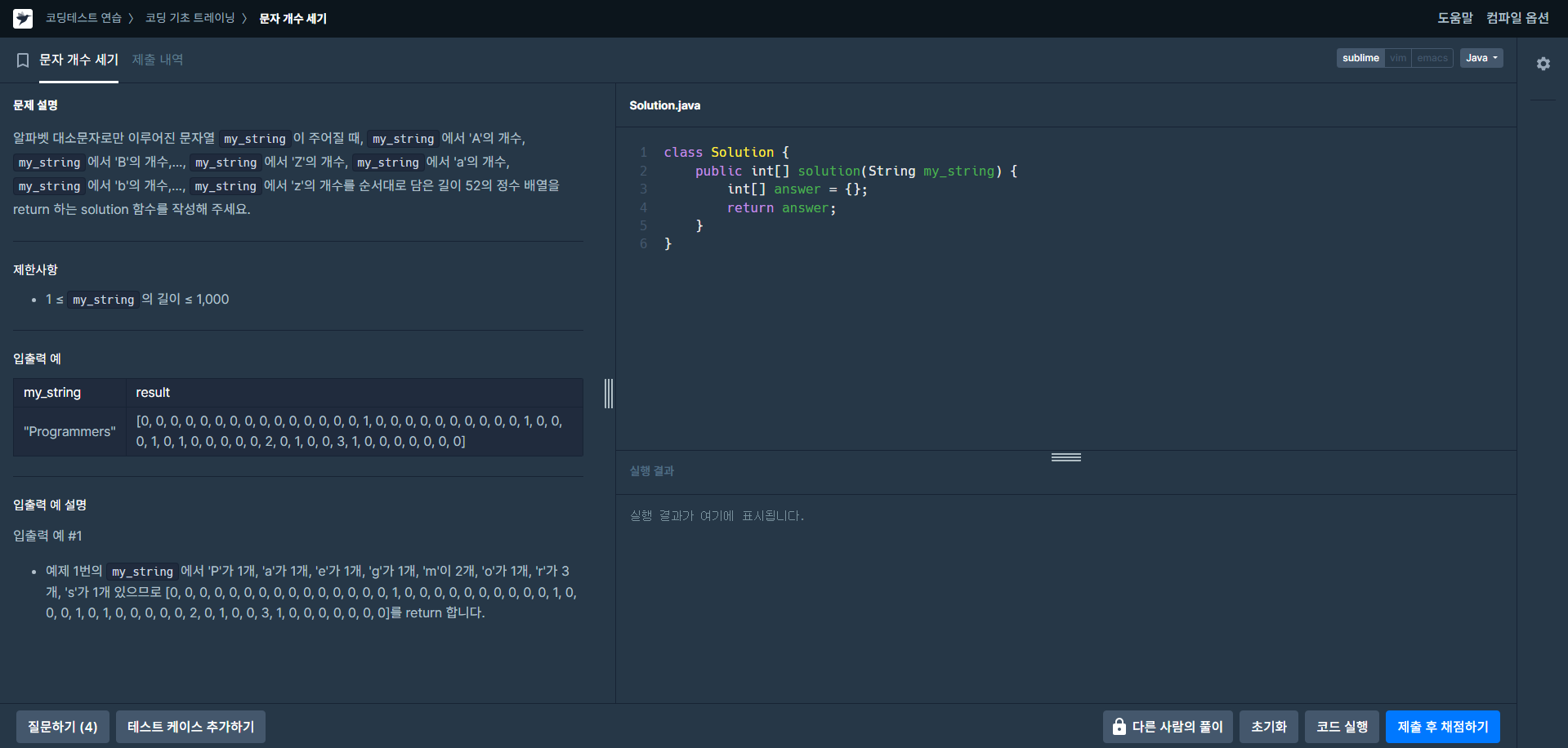Click the Programmers logo icon
1568x748 pixels.
(x=23, y=18)
